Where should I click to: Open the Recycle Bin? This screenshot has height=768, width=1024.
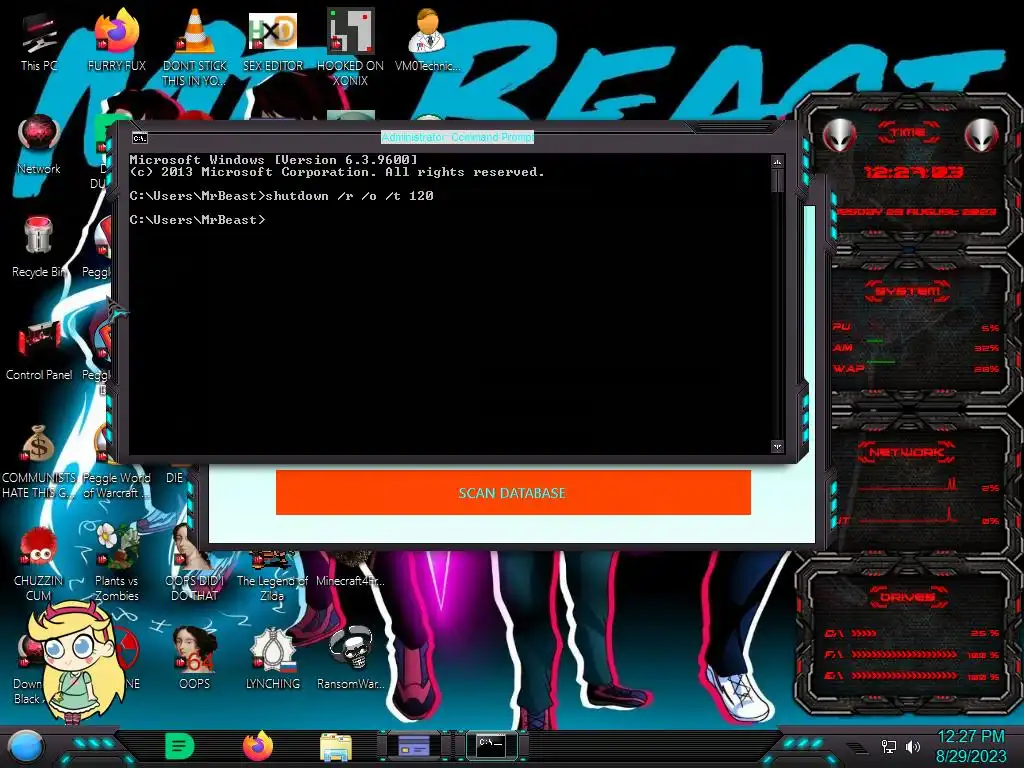(x=39, y=248)
